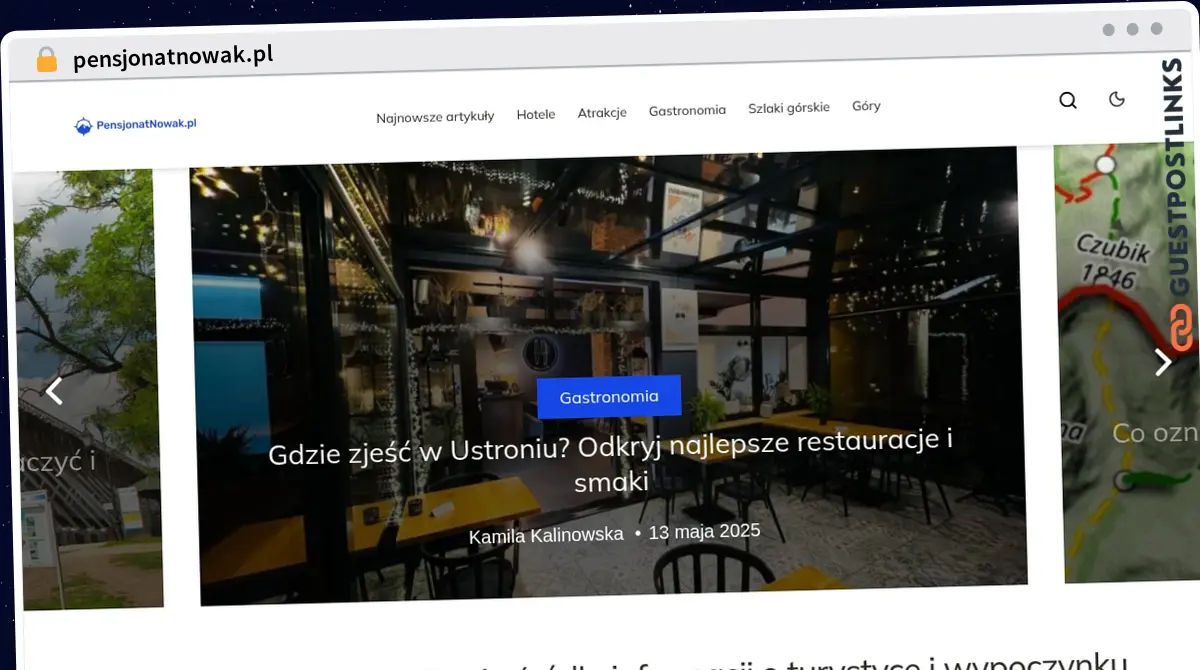The image size is (1200, 670).
Task: Go to next slide arrow
Action: coord(1162,362)
